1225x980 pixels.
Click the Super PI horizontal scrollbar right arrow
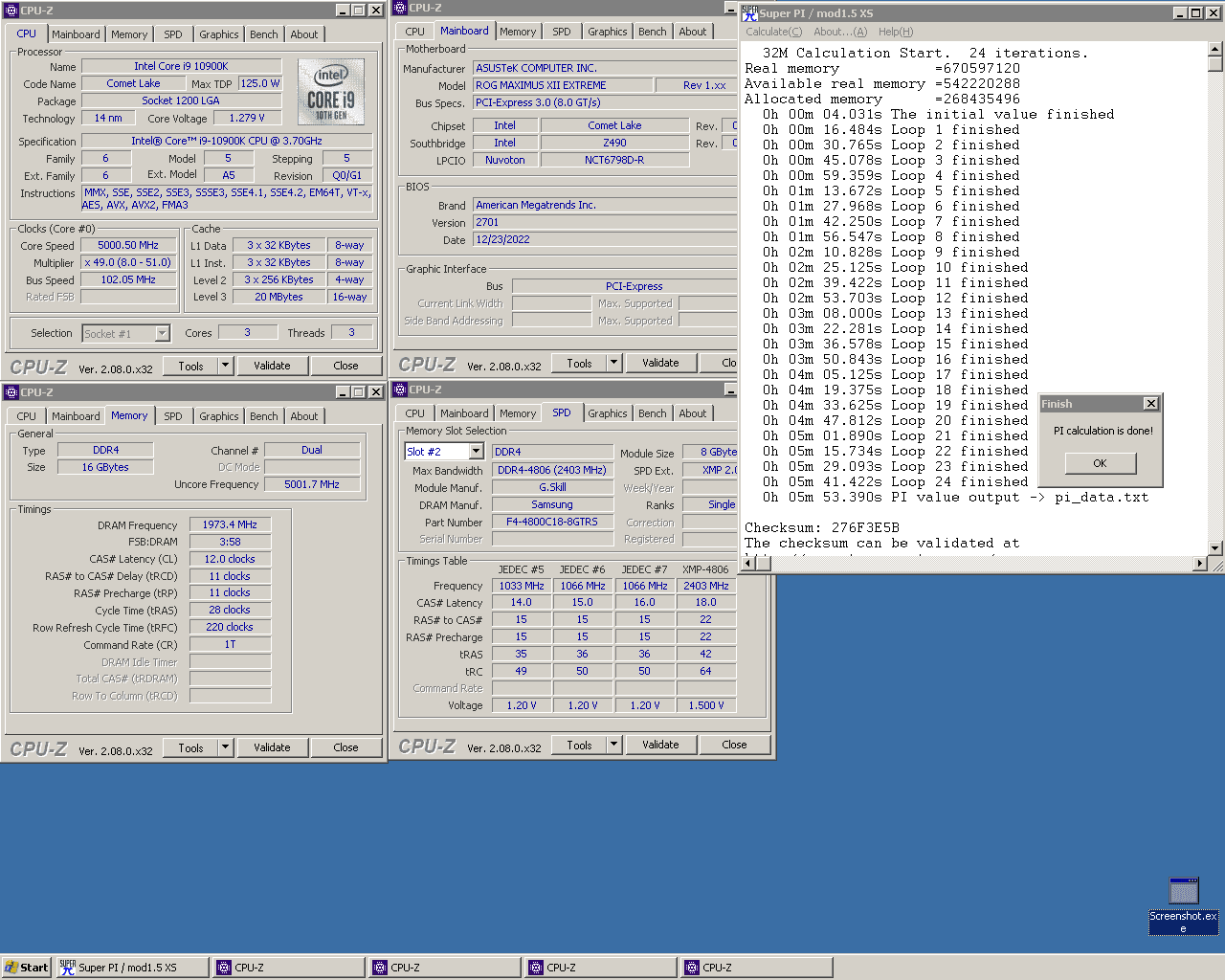pyautogui.click(x=1200, y=564)
